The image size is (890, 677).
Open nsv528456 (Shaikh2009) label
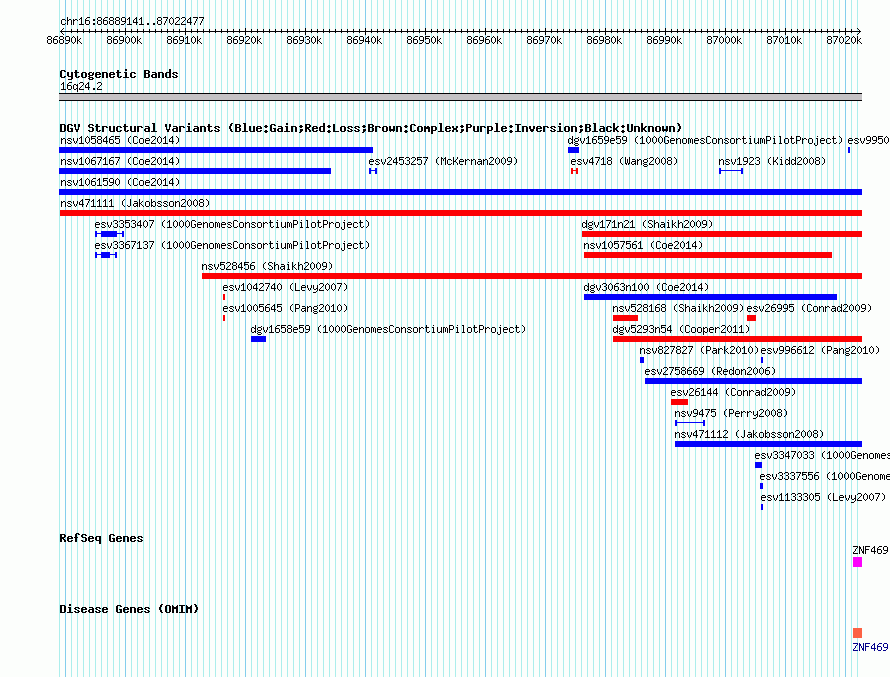pyautogui.click(x=267, y=266)
